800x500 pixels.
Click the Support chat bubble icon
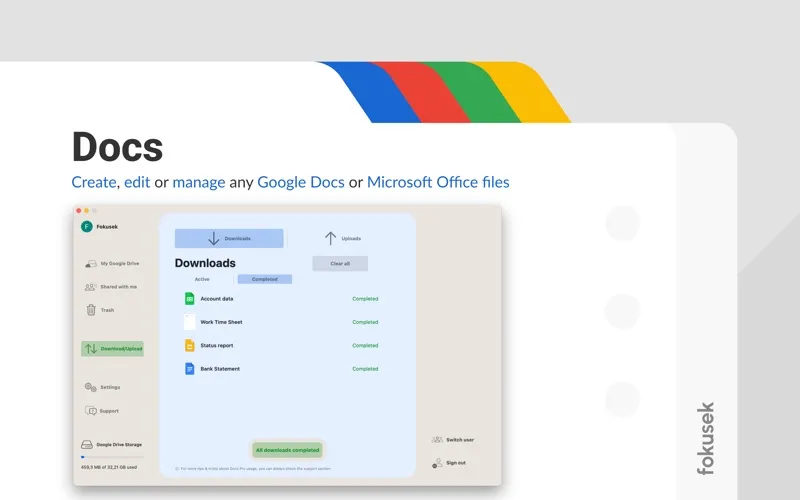(90, 411)
